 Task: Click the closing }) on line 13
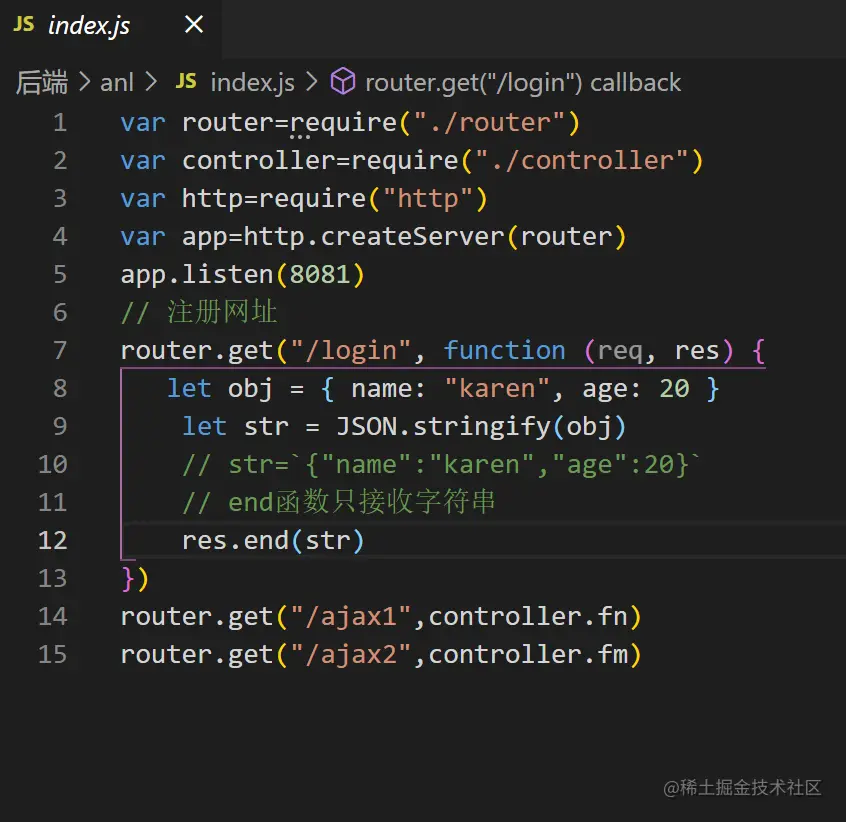[x=135, y=579]
